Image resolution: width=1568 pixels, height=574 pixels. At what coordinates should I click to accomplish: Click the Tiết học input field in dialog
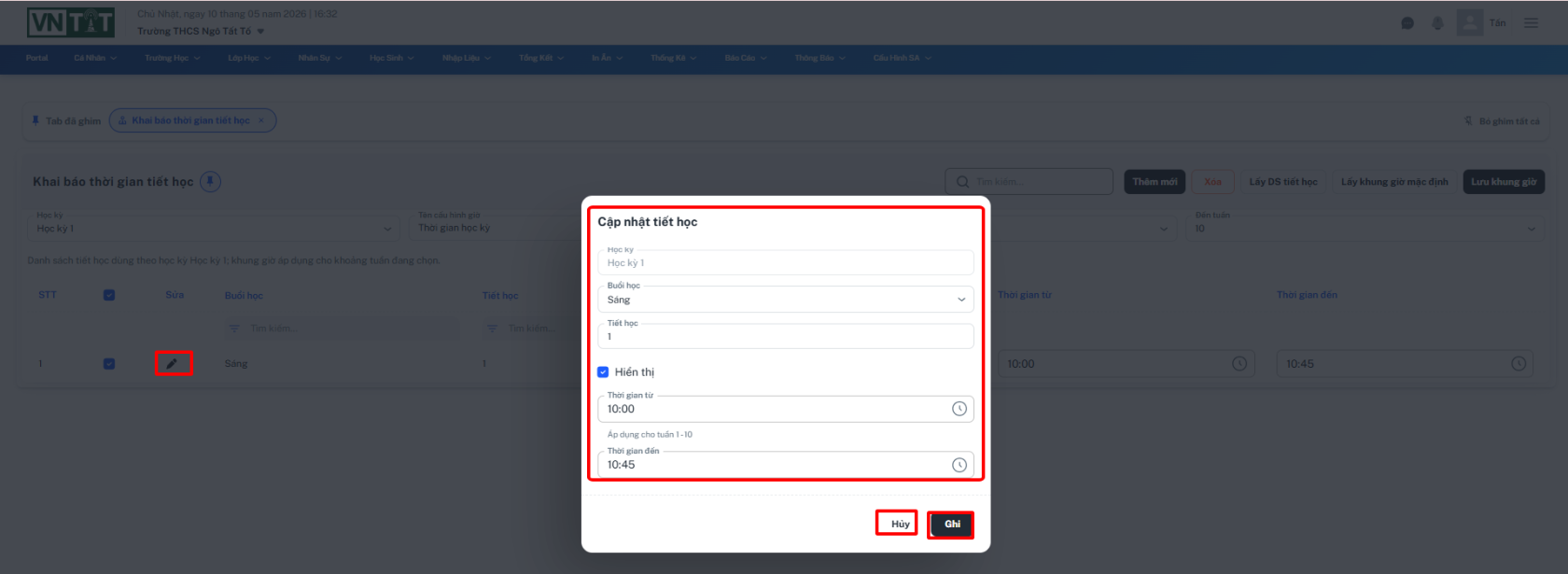tap(785, 336)
